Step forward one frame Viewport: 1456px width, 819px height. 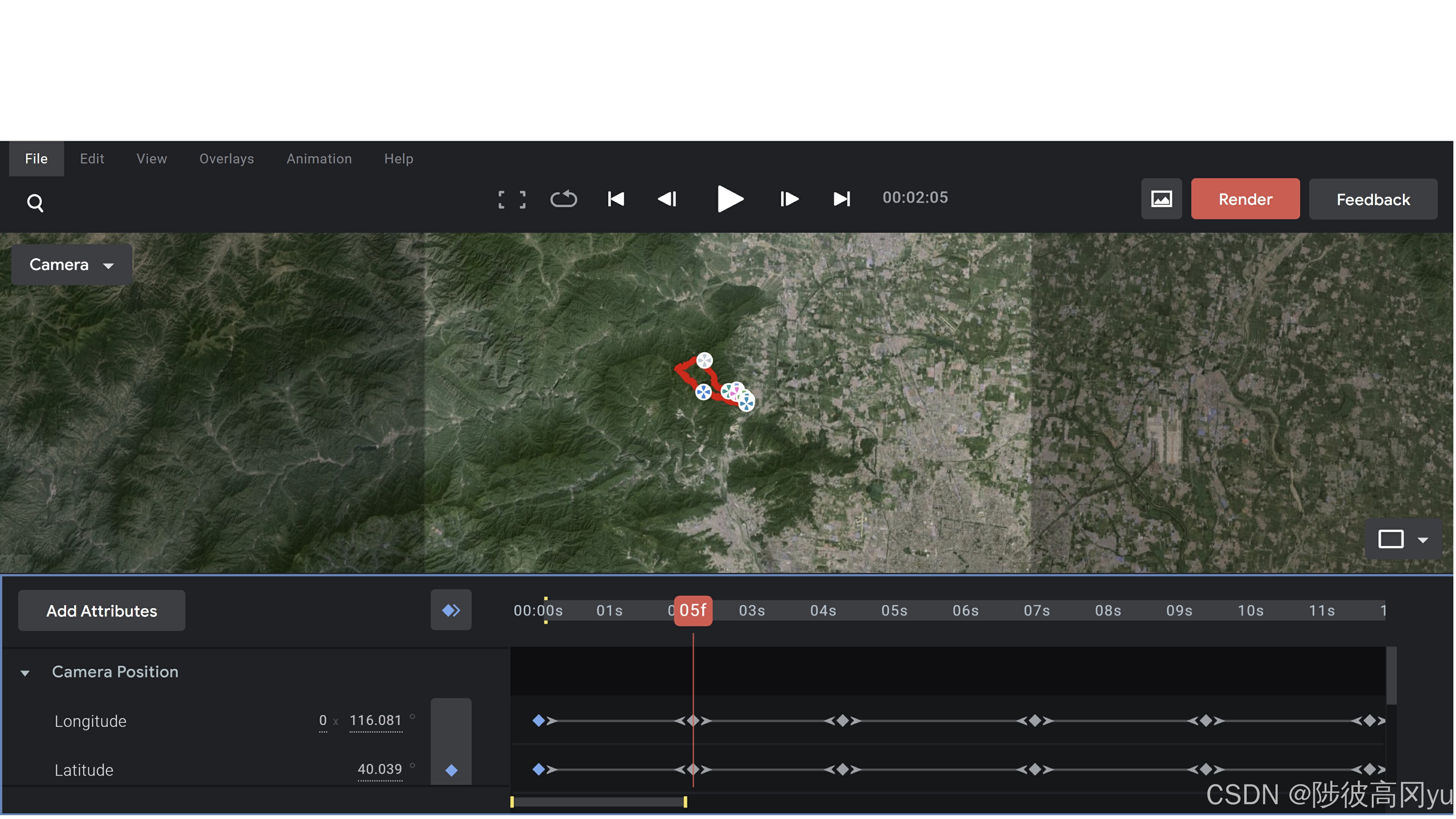[789, 199]
